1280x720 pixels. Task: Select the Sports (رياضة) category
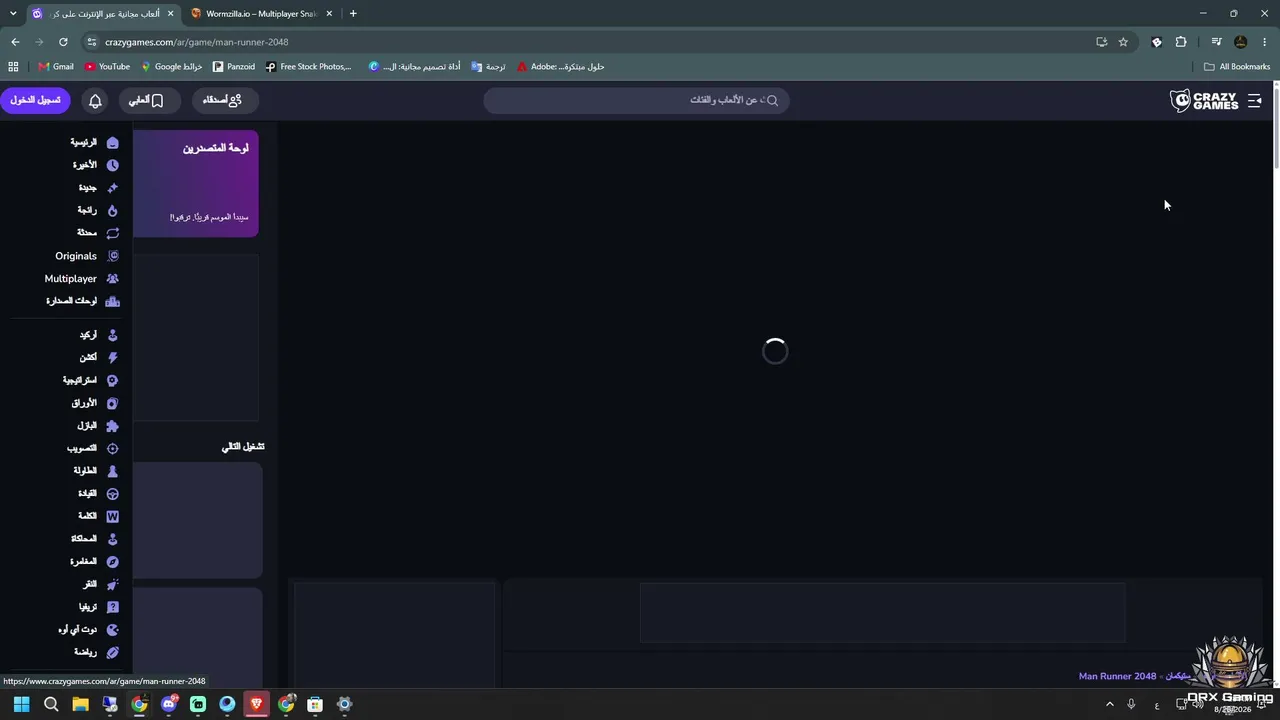point(97,652)
